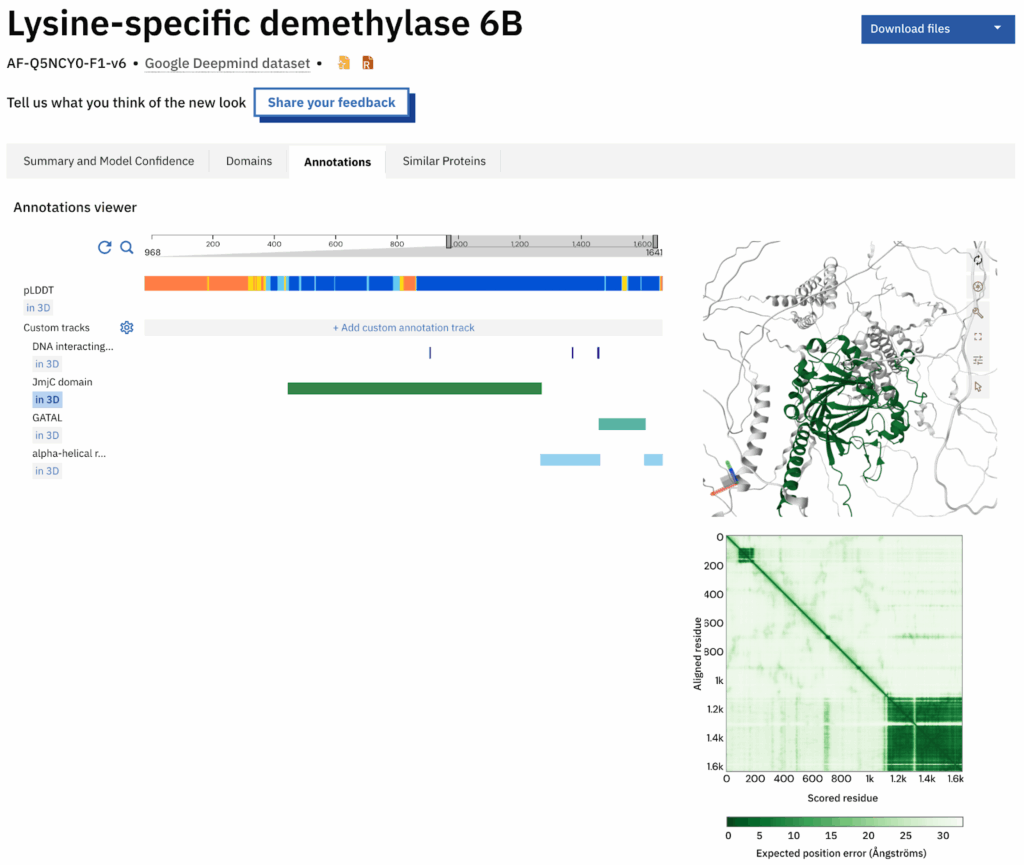This screenshot has height=865, width=1024.
Task: Click Add custom annotation track
Action: point(403,327)
